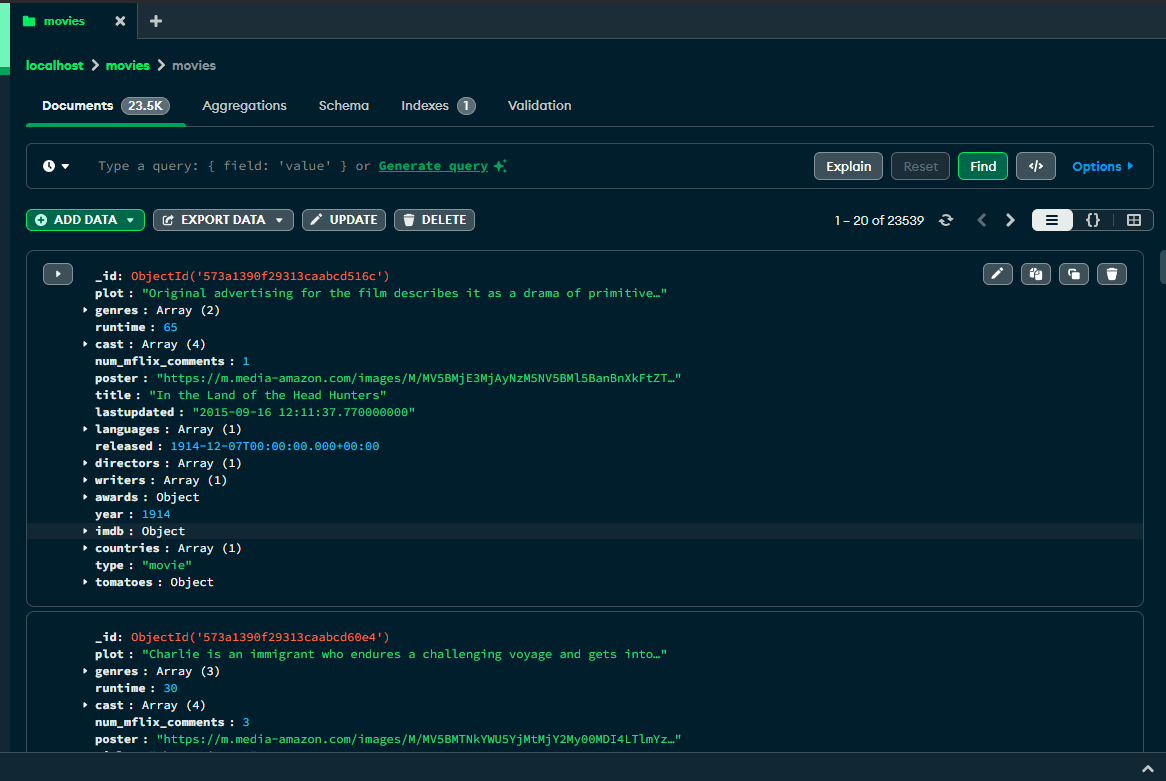Clone the first document

1074,274
